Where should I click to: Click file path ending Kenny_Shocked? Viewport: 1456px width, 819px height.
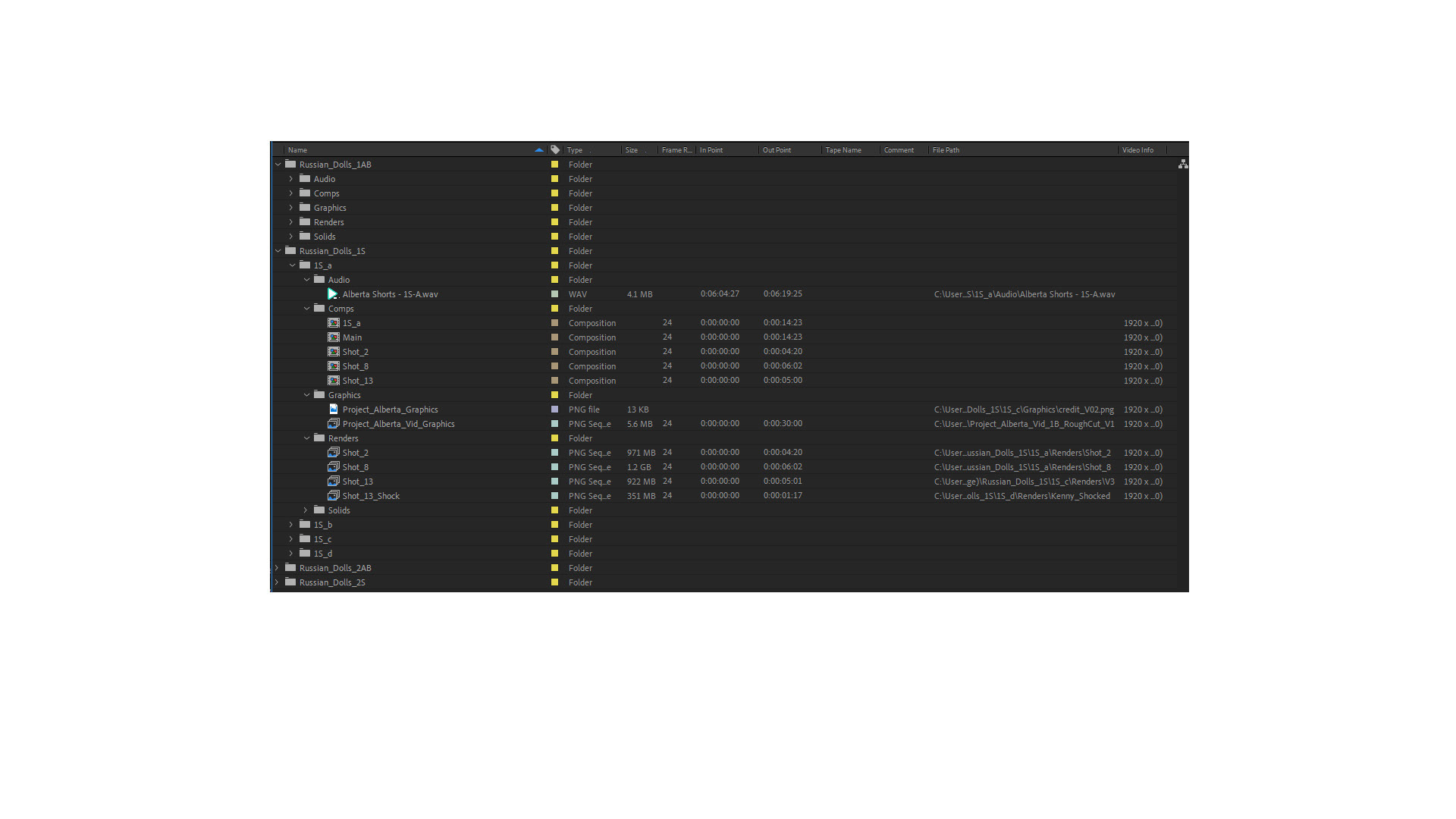click(1021, 496)
